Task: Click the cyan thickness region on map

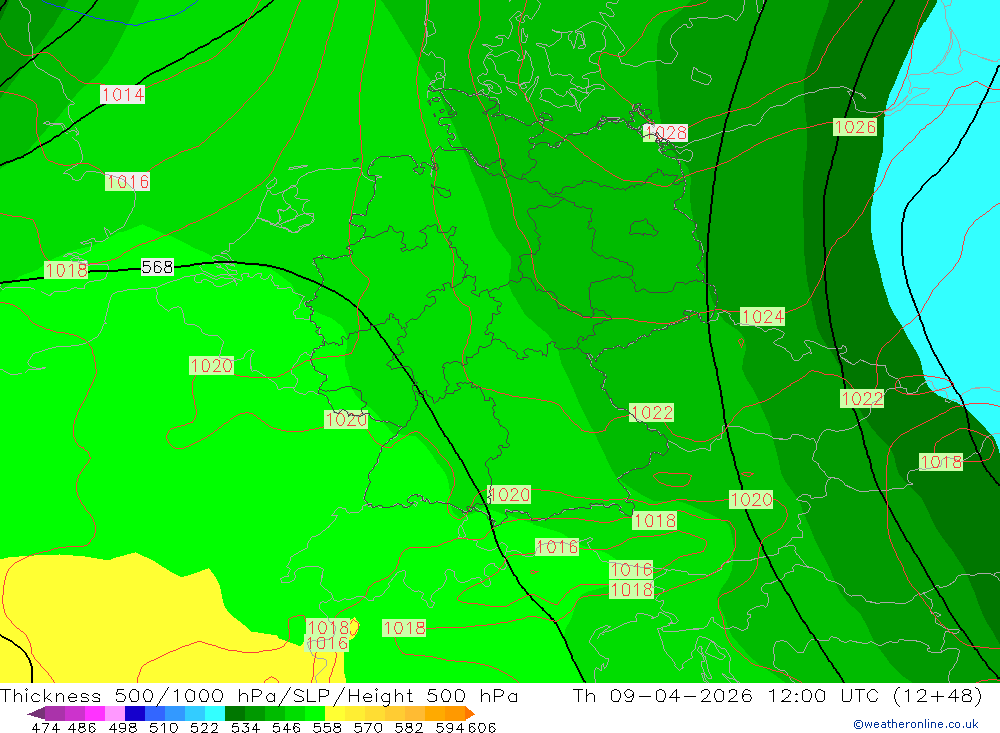Action: 944,191
